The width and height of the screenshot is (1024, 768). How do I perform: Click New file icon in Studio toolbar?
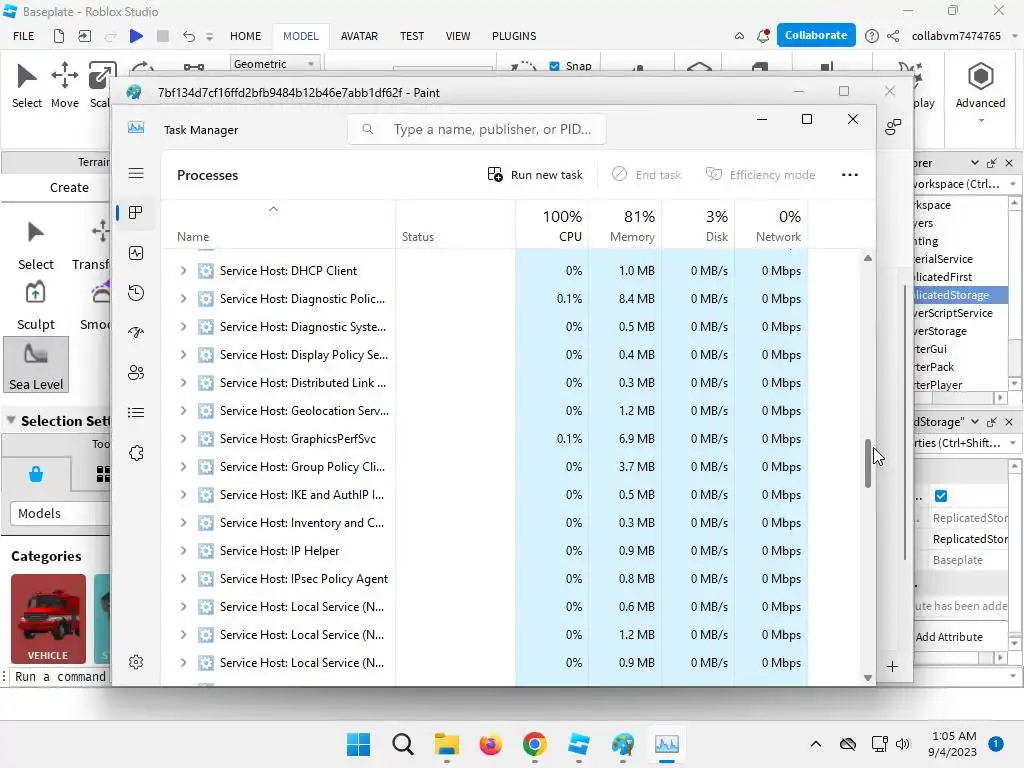pyautogui.click(x=59, y=36)
